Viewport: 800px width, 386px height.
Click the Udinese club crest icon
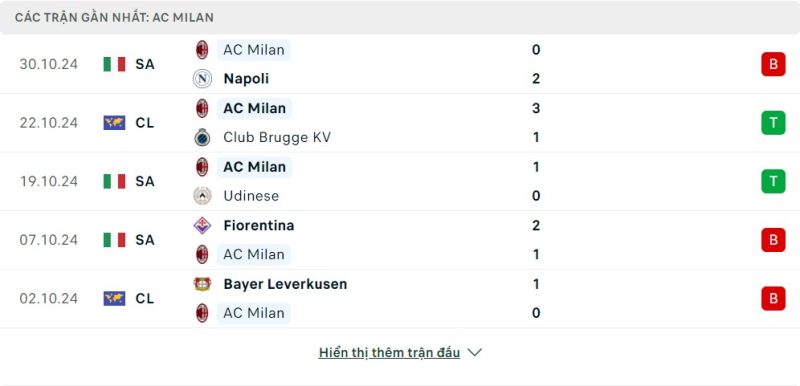pos(202,196)
